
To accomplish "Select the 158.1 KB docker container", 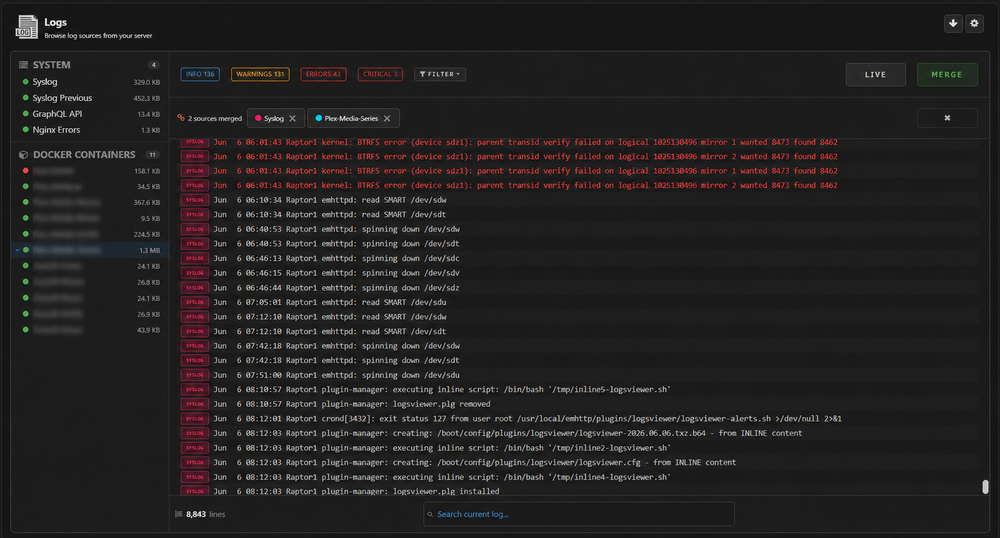I will 91,171.
